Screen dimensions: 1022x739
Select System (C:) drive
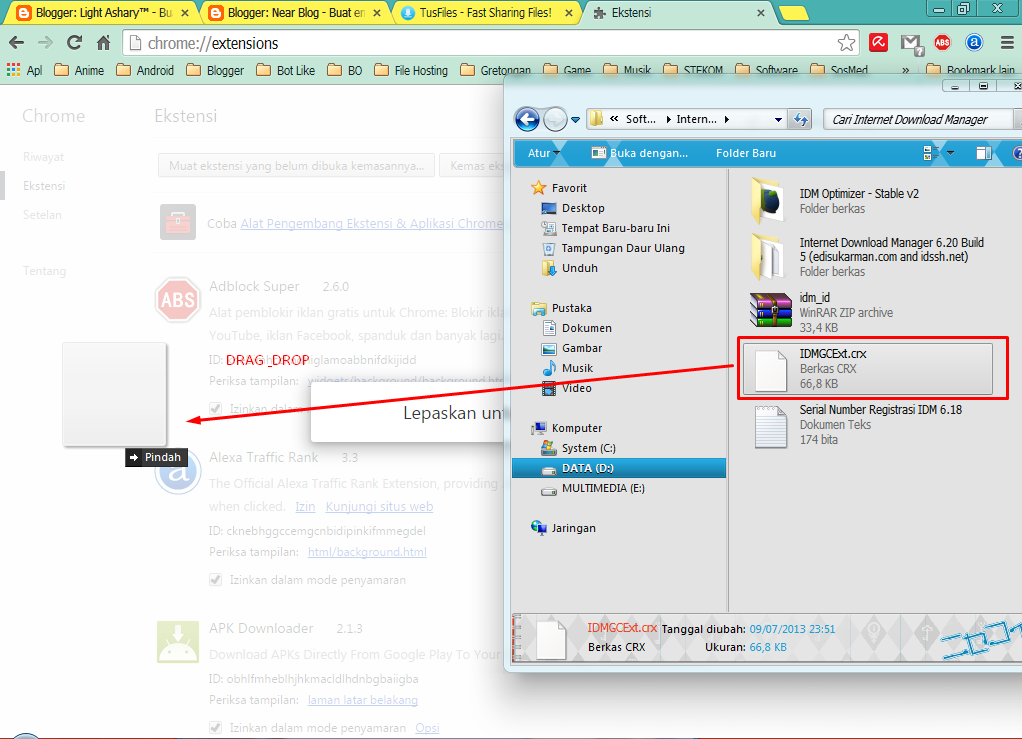[578, 448]
